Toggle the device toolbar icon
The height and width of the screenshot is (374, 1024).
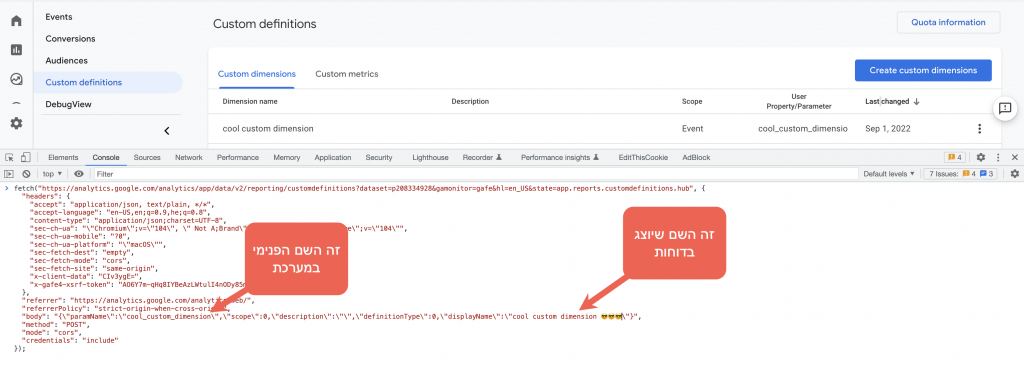[25, 157]
